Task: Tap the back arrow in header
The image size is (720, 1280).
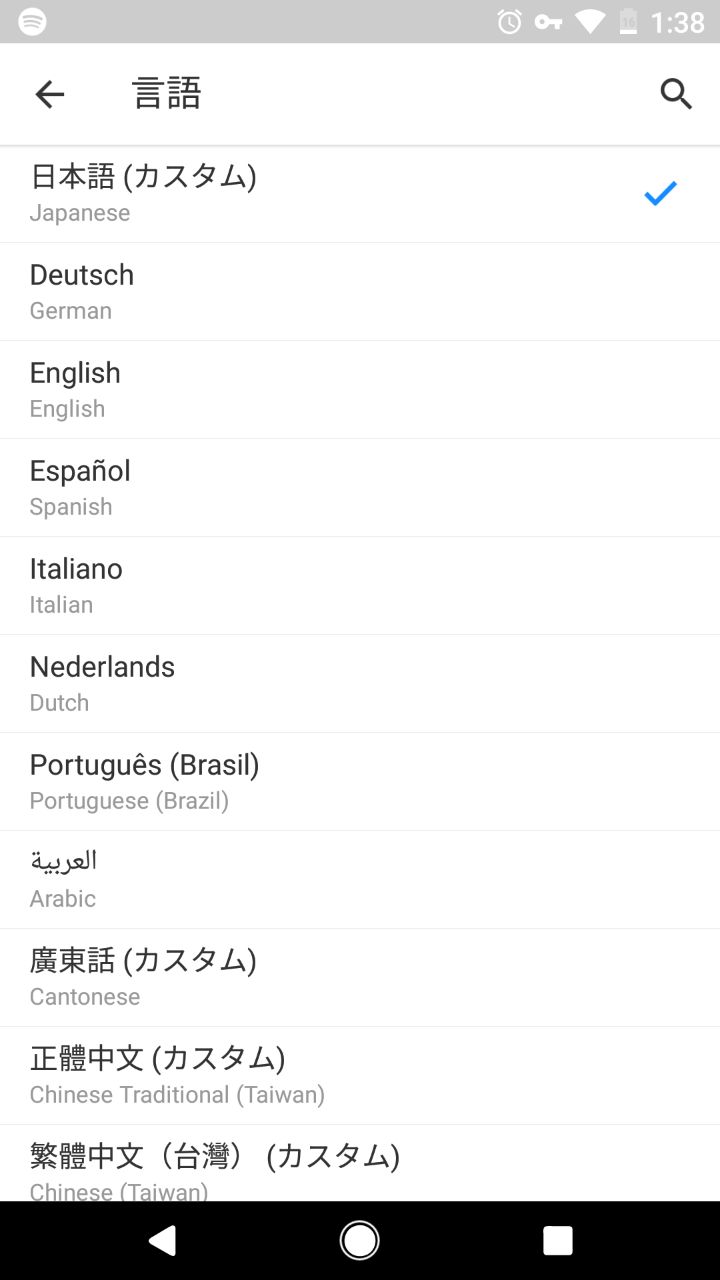Action: coord(49,94)
